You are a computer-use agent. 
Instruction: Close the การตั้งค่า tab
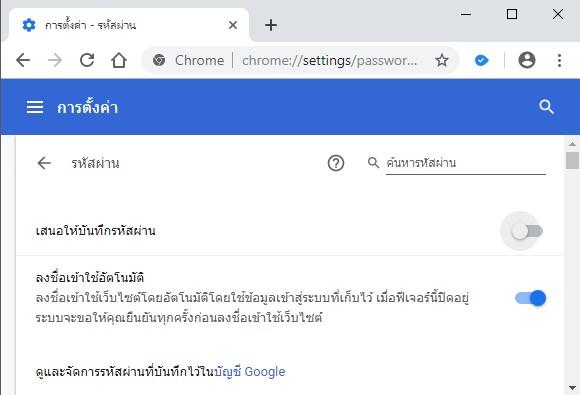(233, 25)
